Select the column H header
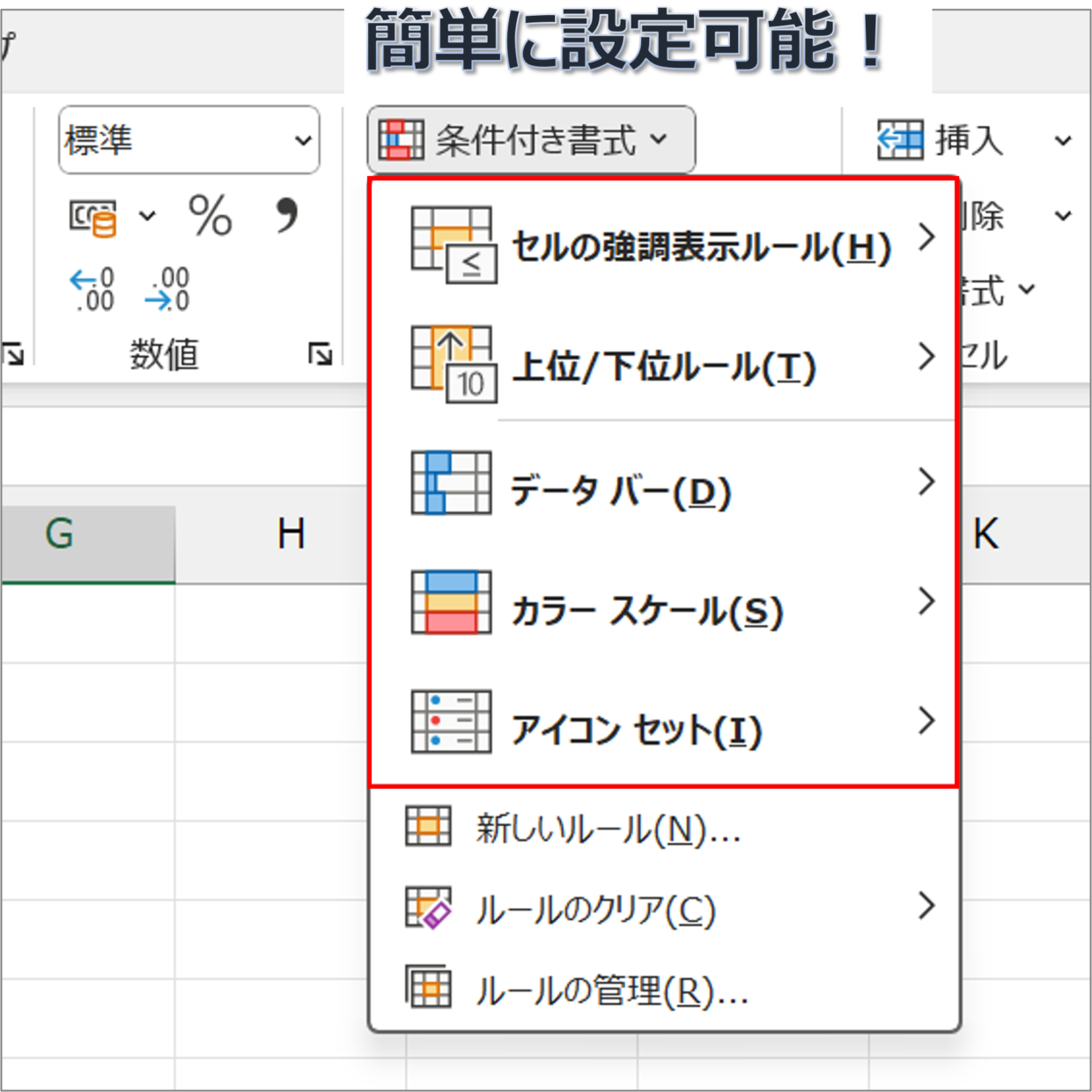Viewport: 1092px width, 1092px height. [291, 535]
